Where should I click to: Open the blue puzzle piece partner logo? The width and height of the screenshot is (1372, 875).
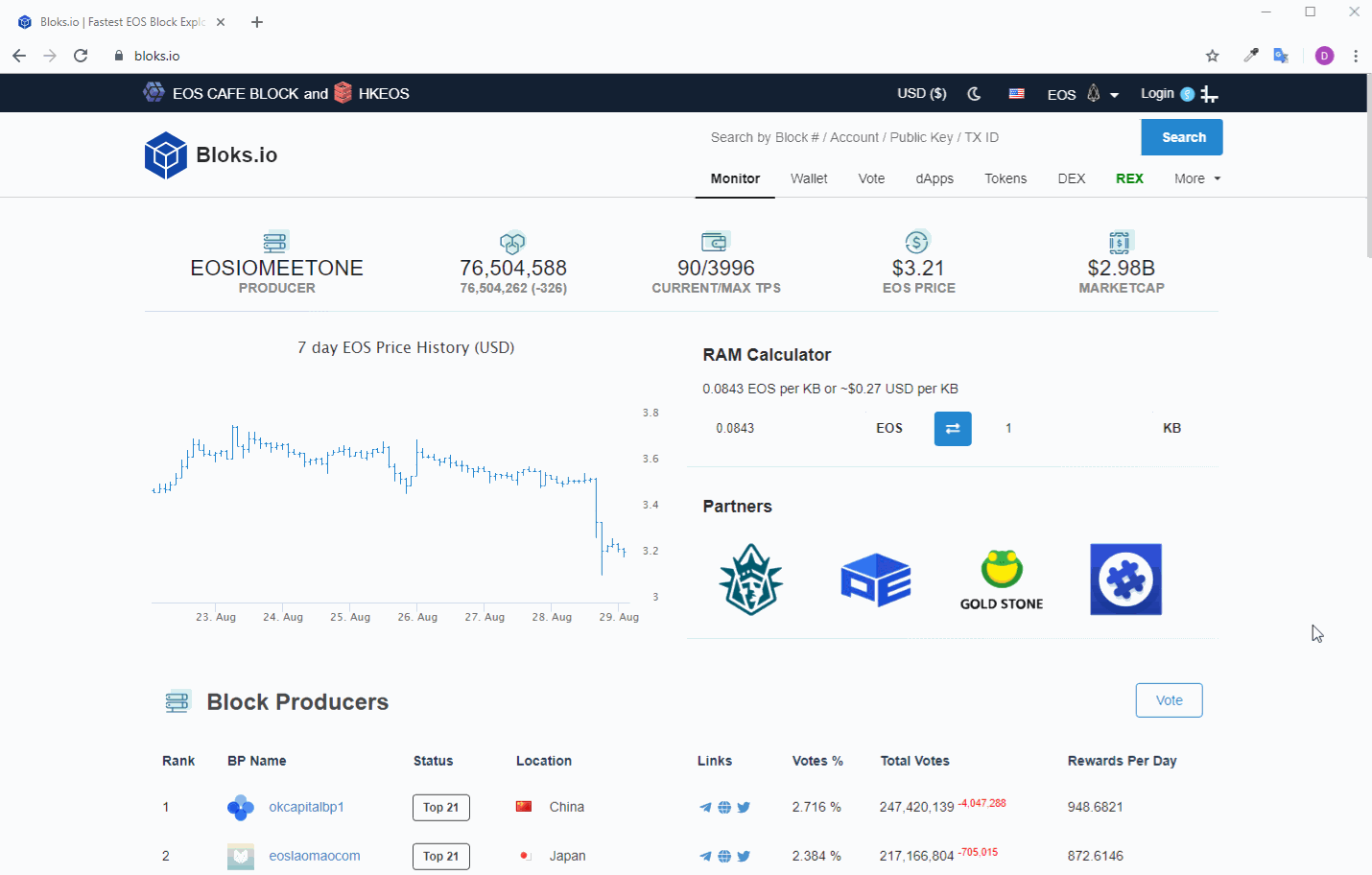(x=1125, y=579)
